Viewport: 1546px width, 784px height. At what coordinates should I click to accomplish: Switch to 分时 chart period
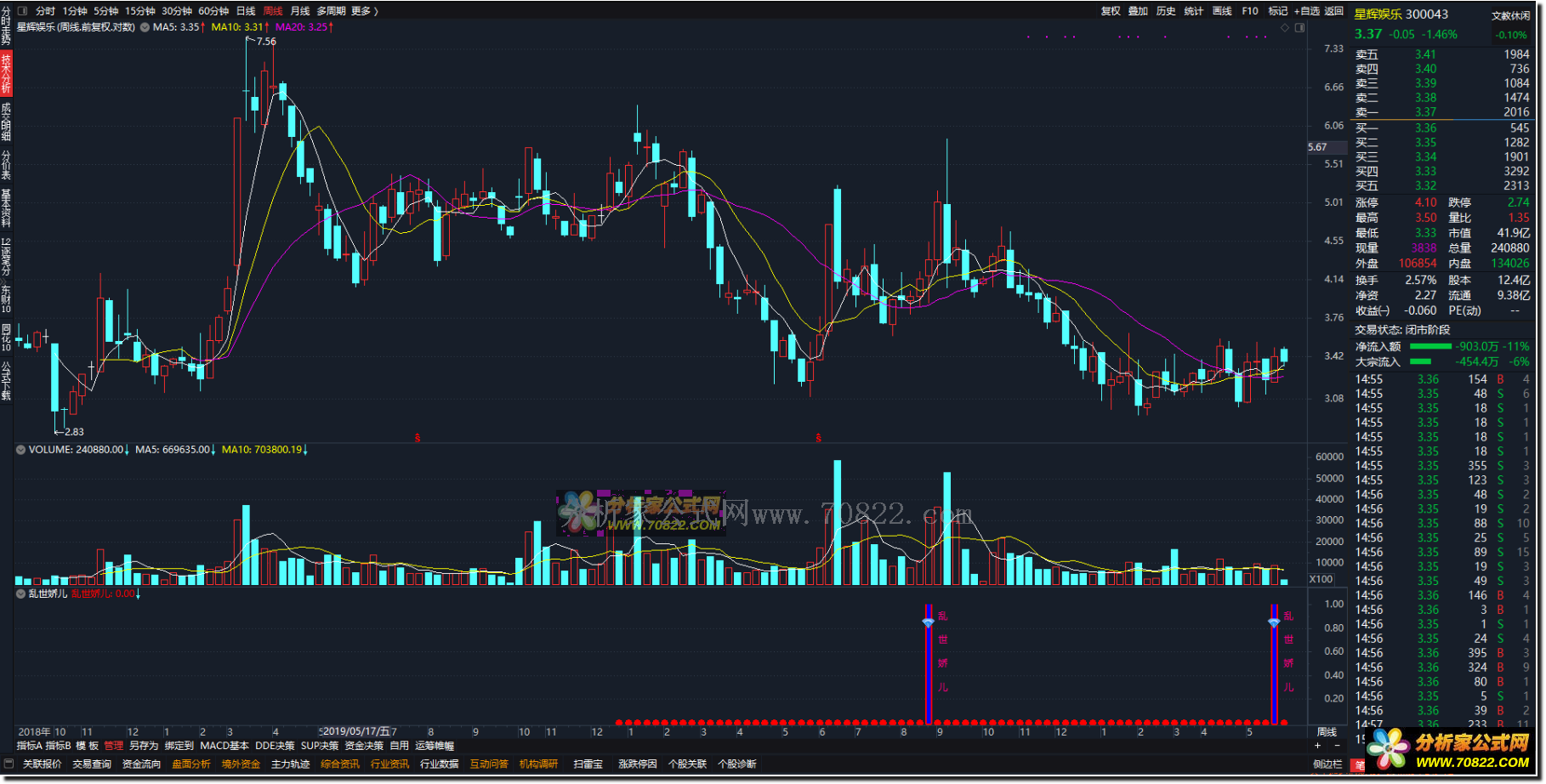[x=45, y=11]
